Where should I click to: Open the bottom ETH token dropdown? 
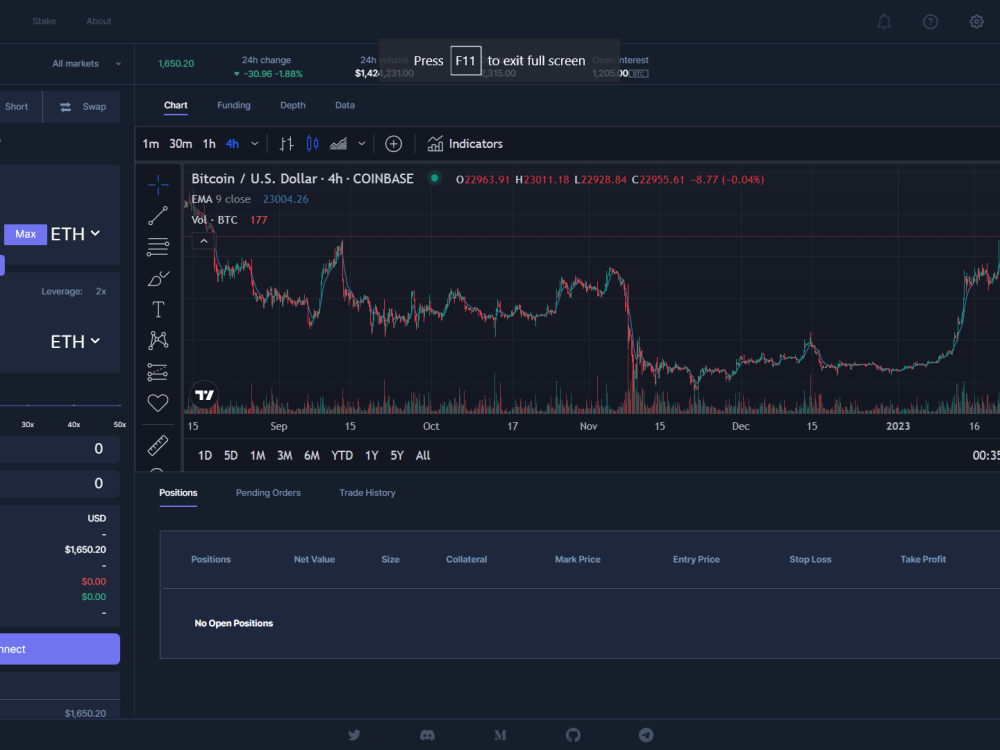point(75,342)
